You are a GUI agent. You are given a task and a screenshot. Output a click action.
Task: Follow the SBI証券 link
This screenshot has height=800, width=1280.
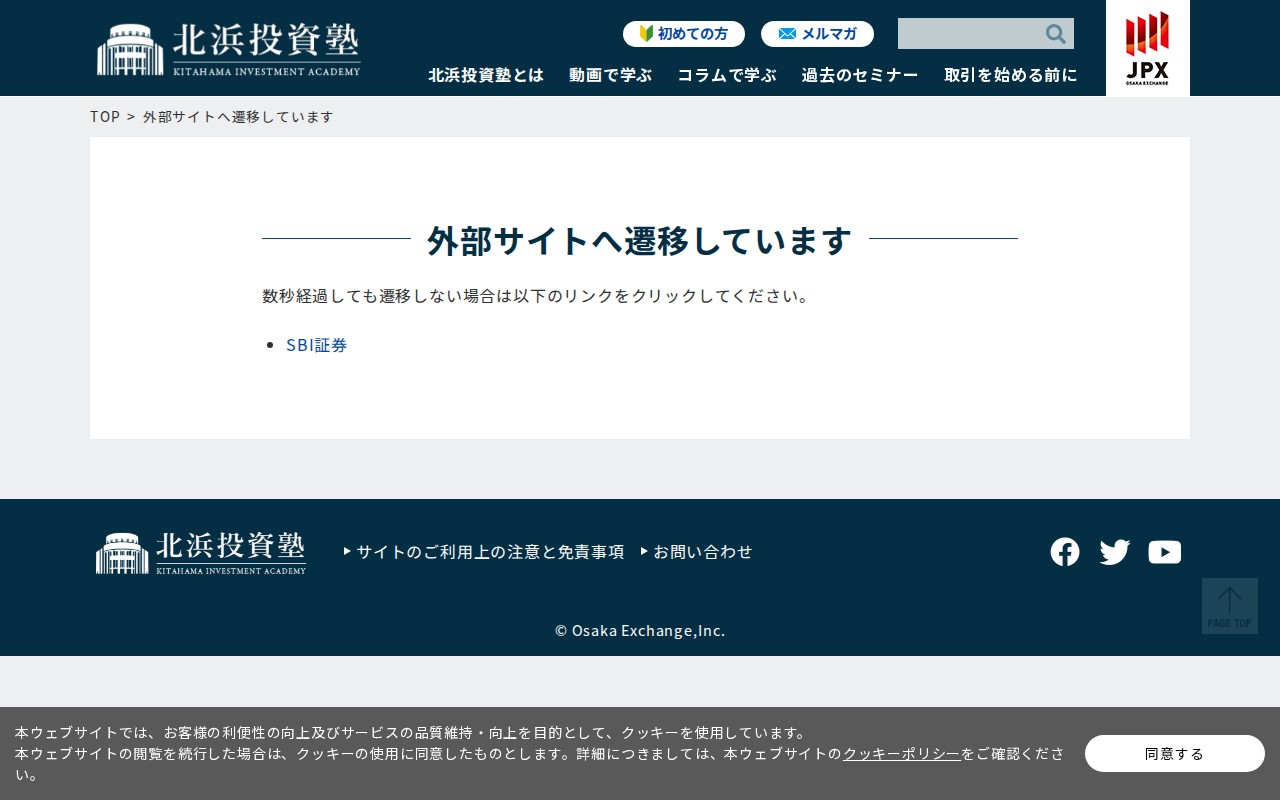pyautogui.click(x=317, y=345)
